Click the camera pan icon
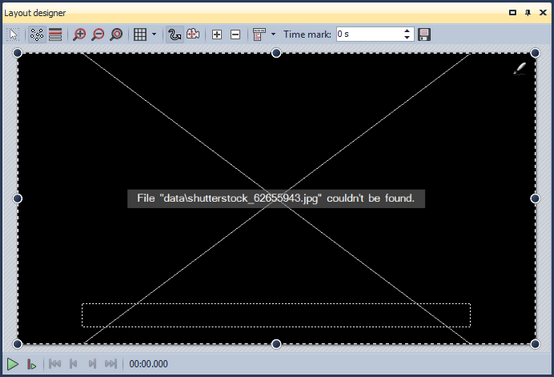 click(193, 34)
